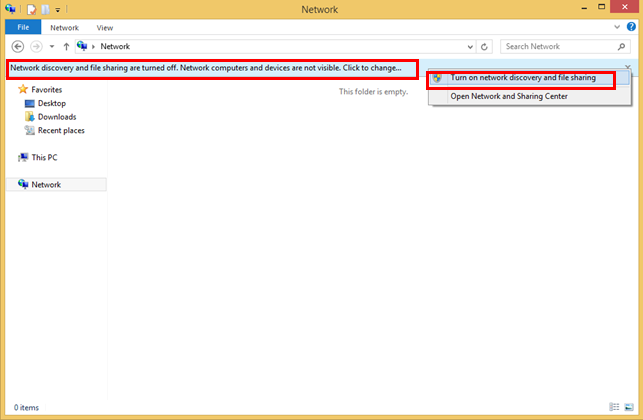Expand the ribbon with the chevron
The width and height of the screenshot is (643, 420).
click(x=617, y=27)
